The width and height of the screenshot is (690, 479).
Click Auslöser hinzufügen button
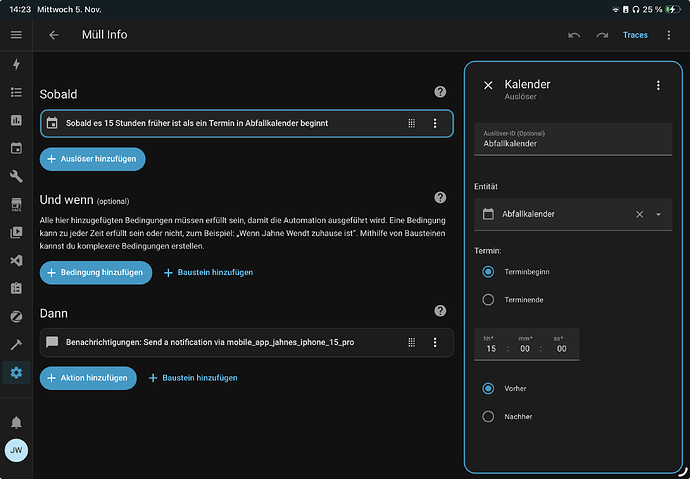pos(93,158)
